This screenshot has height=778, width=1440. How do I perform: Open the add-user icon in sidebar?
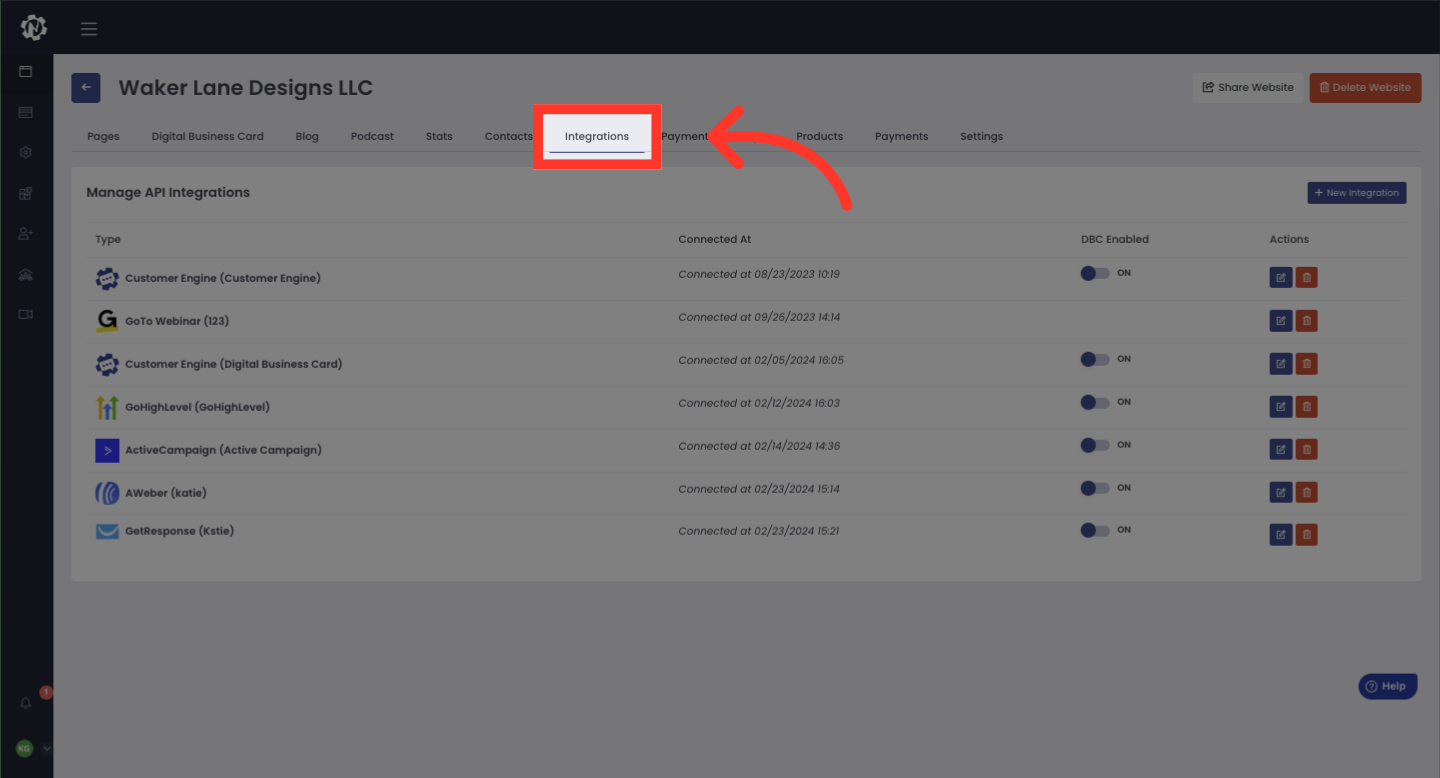point(26,233)
